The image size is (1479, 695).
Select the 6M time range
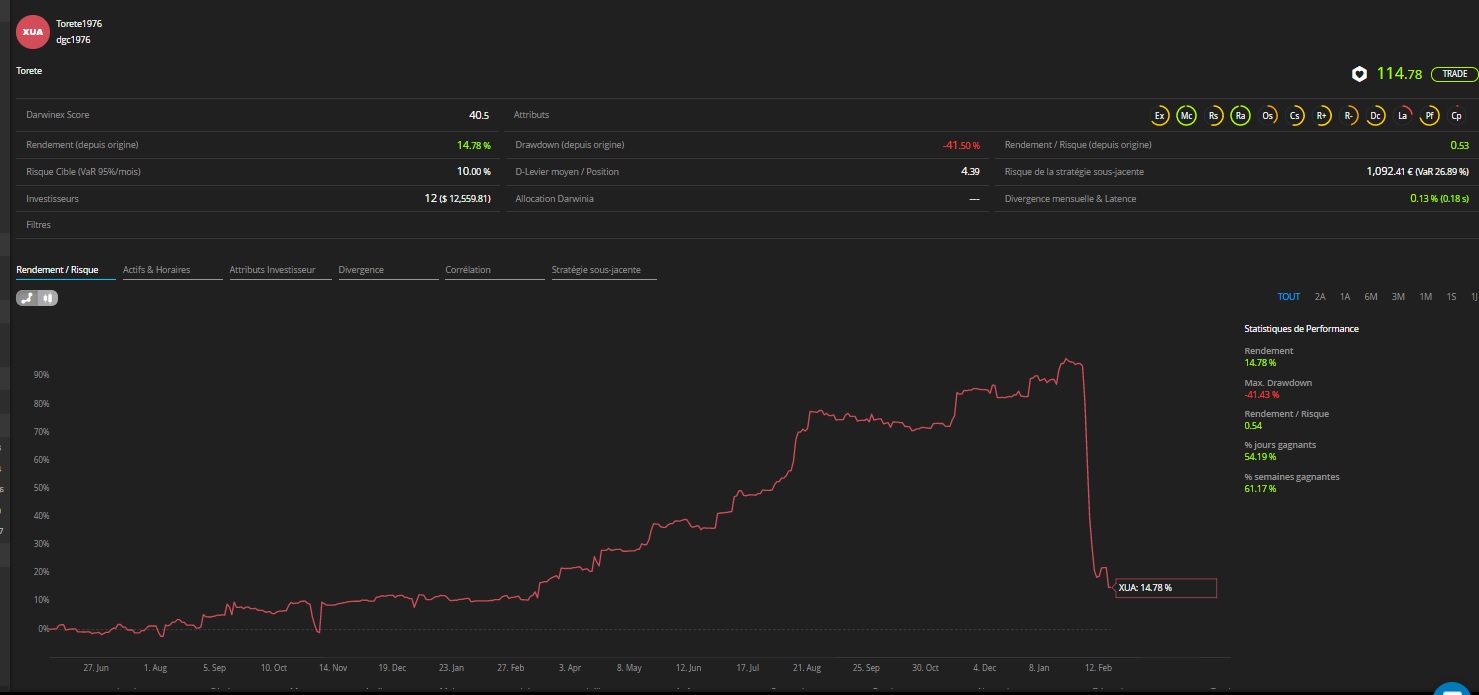(1371, 297)
